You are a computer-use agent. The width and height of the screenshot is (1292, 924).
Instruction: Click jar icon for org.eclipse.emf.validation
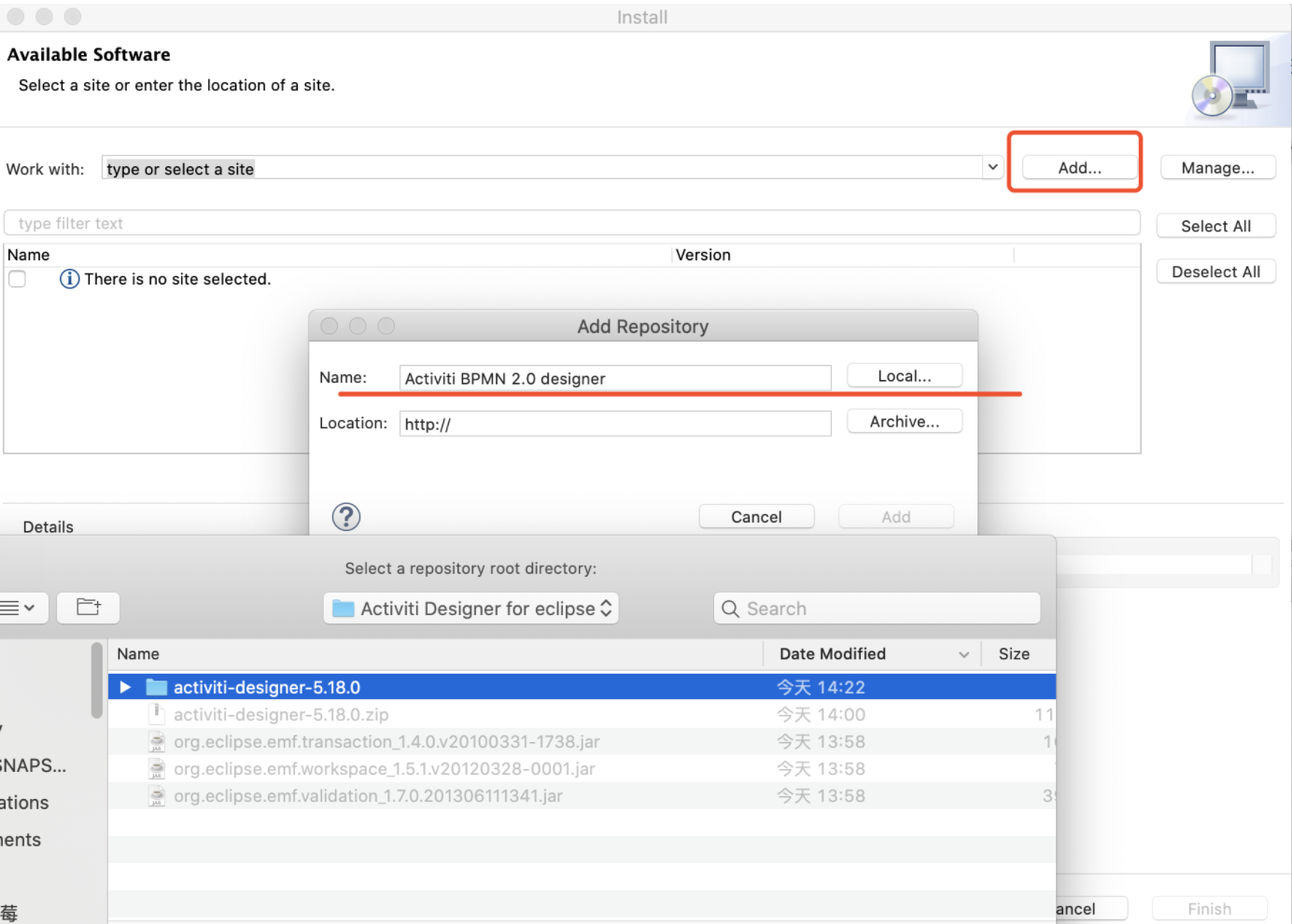pyautogui.click(x=157, y=795)
